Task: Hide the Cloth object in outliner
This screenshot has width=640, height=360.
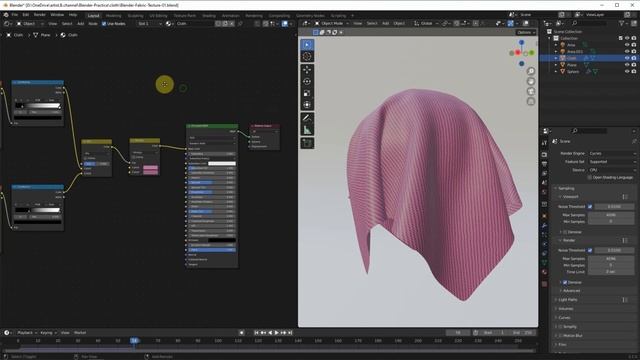Action: [627, 58]
